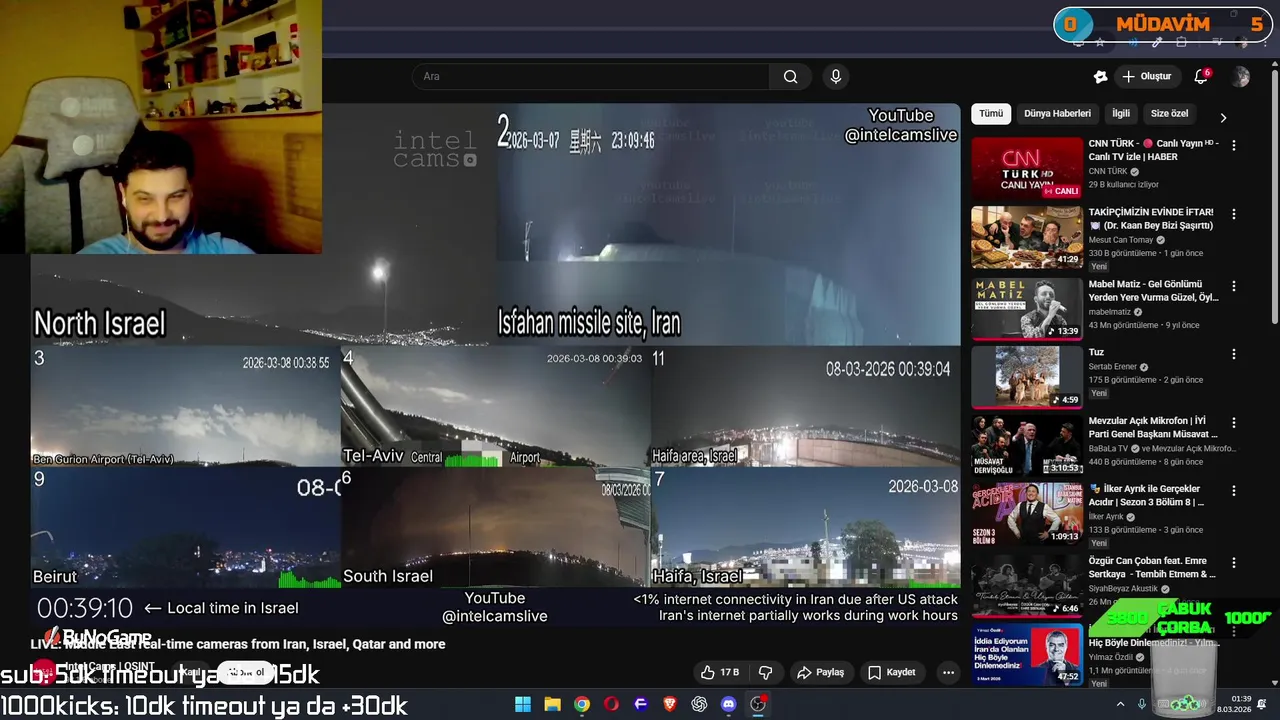Open İlker Ayrık thumbnail 1:09:13
Viewport: 1280px width, 720px height.
[x=1027, y=514]
